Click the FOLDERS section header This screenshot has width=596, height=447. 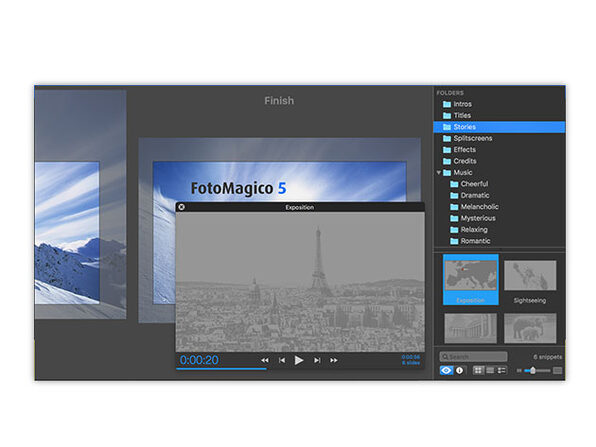450,93
